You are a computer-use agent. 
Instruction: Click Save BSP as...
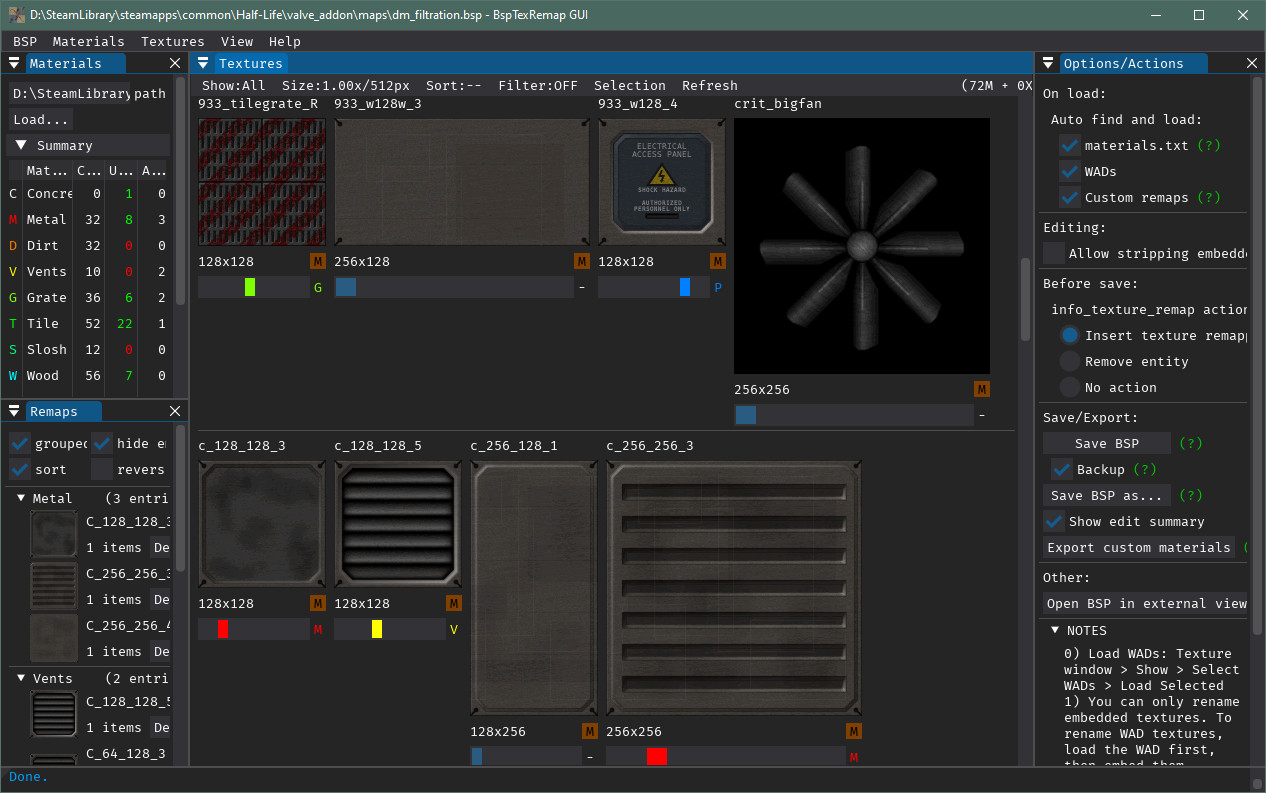tap(1105, 495)
